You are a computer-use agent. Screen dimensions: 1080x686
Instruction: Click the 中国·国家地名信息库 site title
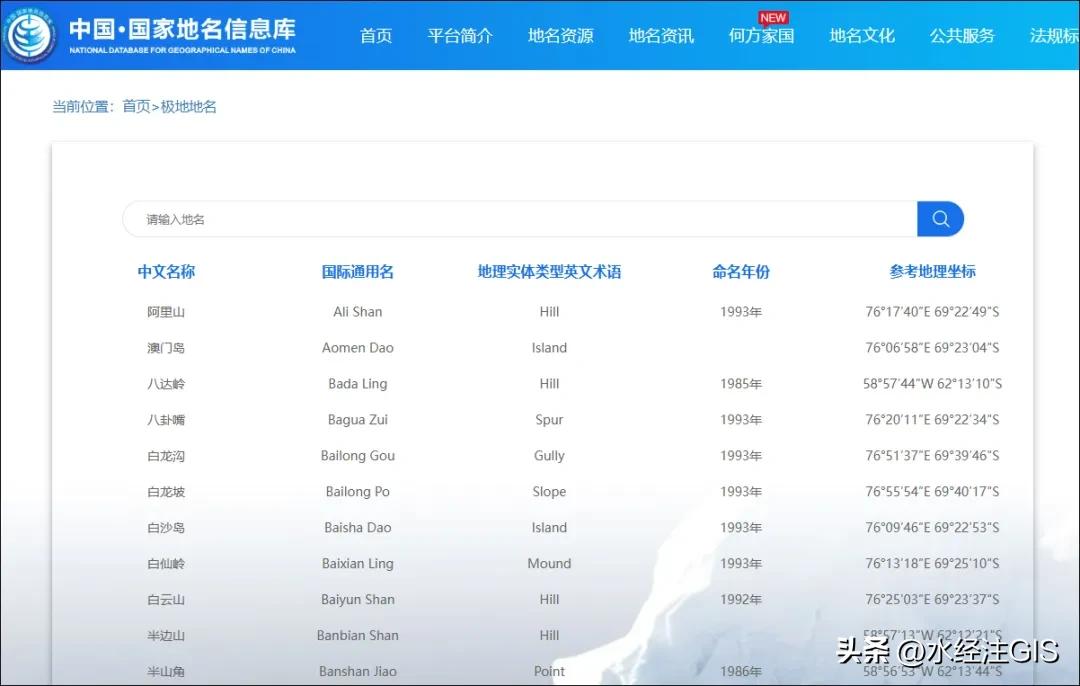click(183, 29)
